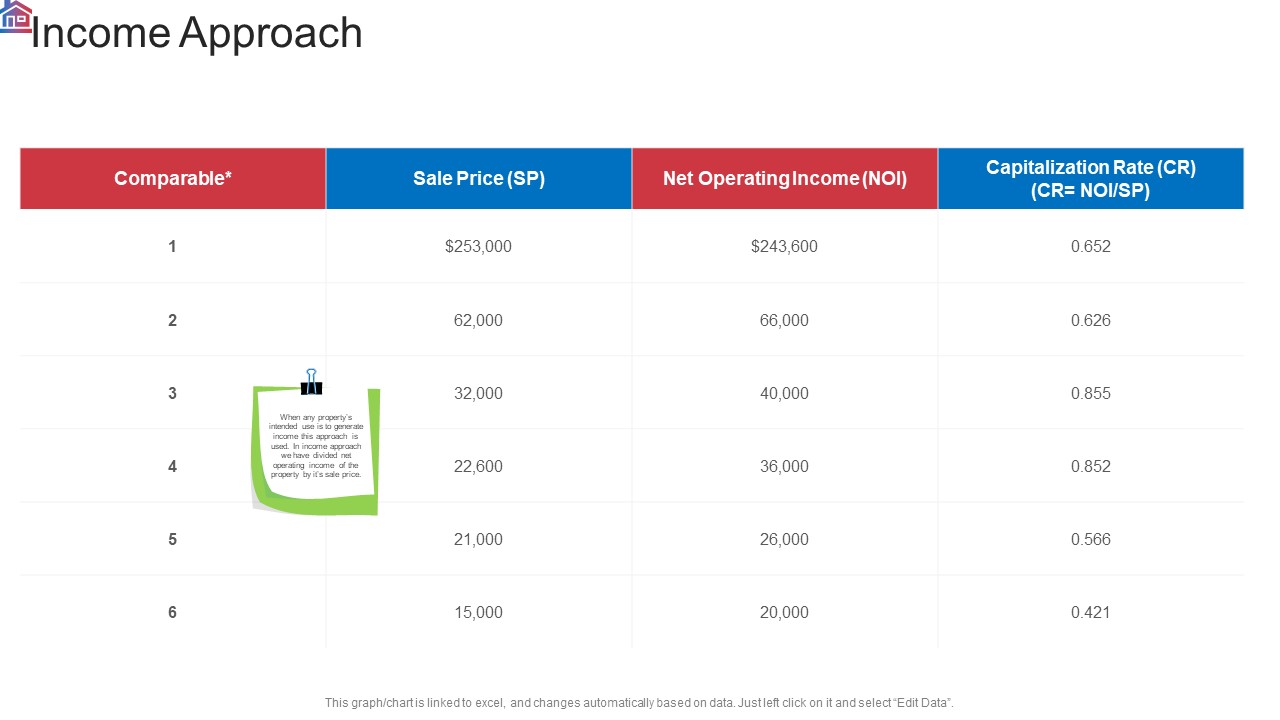Select comparable row number 5
The image size is (1280, 720).
click(173, 539)
